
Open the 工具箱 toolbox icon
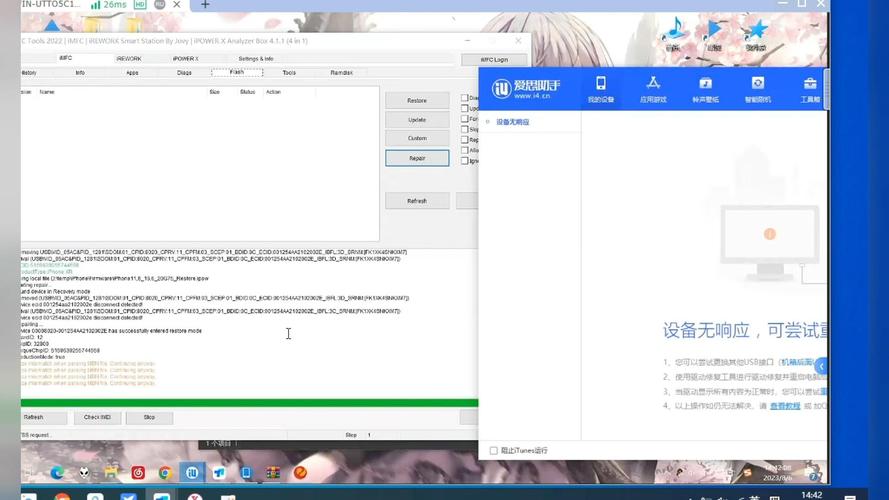click(x=810, y=88)
